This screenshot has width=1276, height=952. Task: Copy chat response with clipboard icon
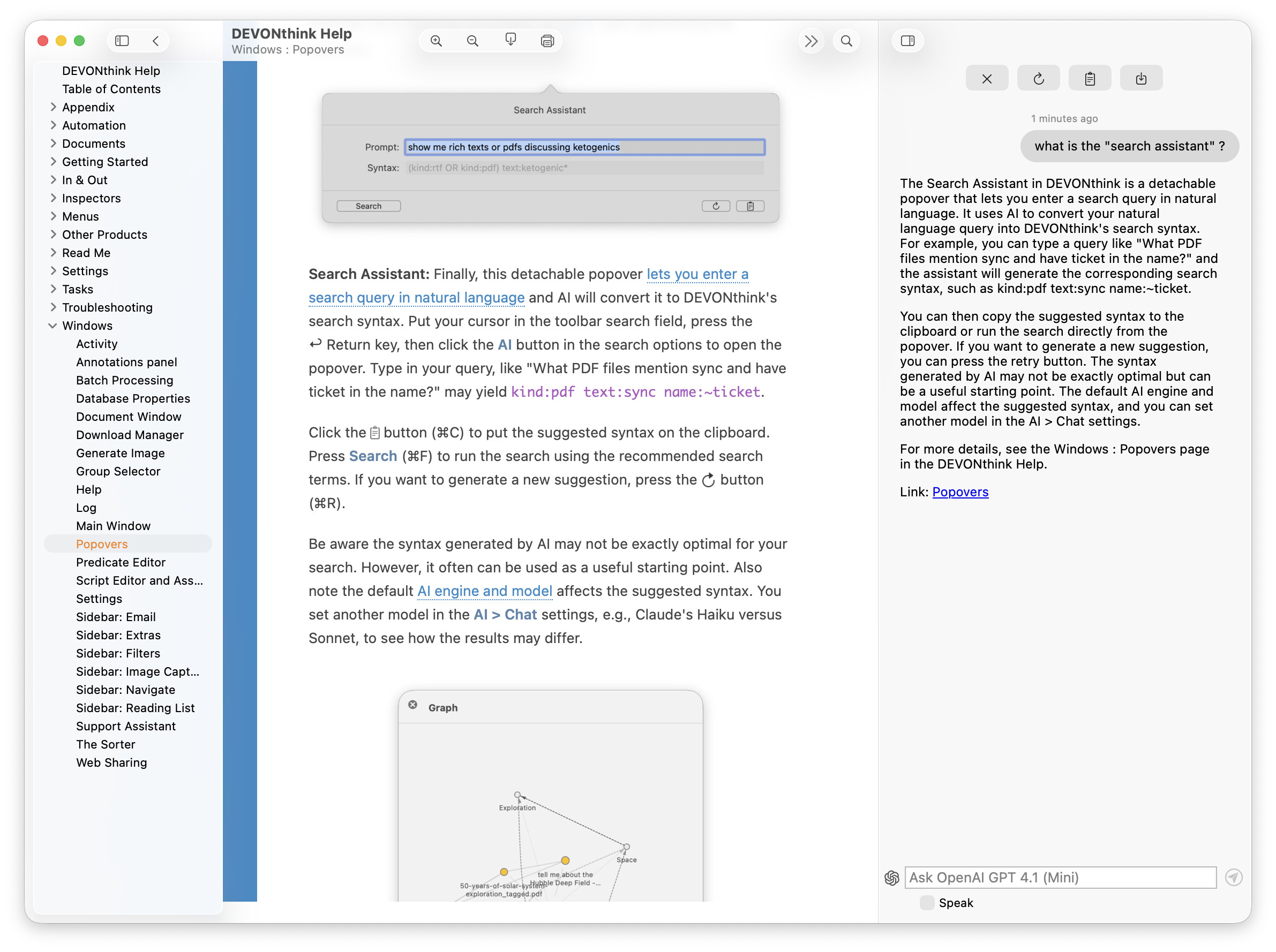point(1089,78)
